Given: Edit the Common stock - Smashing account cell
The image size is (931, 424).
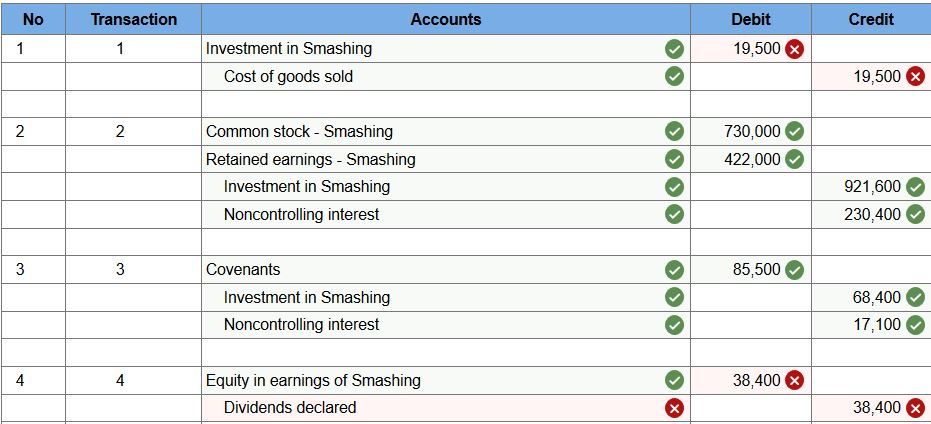Looking at the screenshot, I should click(445, 131).
